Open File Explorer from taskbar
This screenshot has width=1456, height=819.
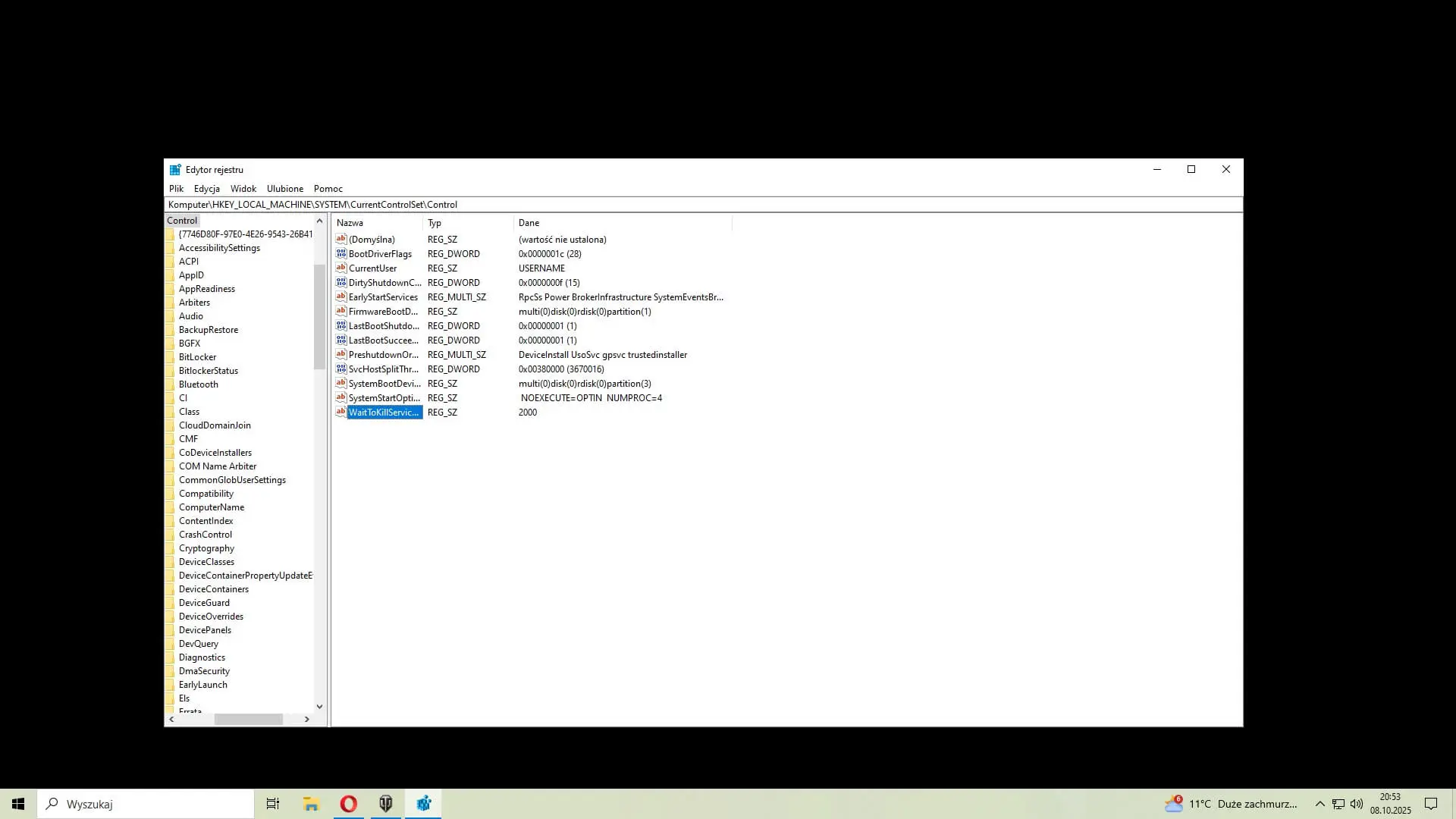coord(311,804)
